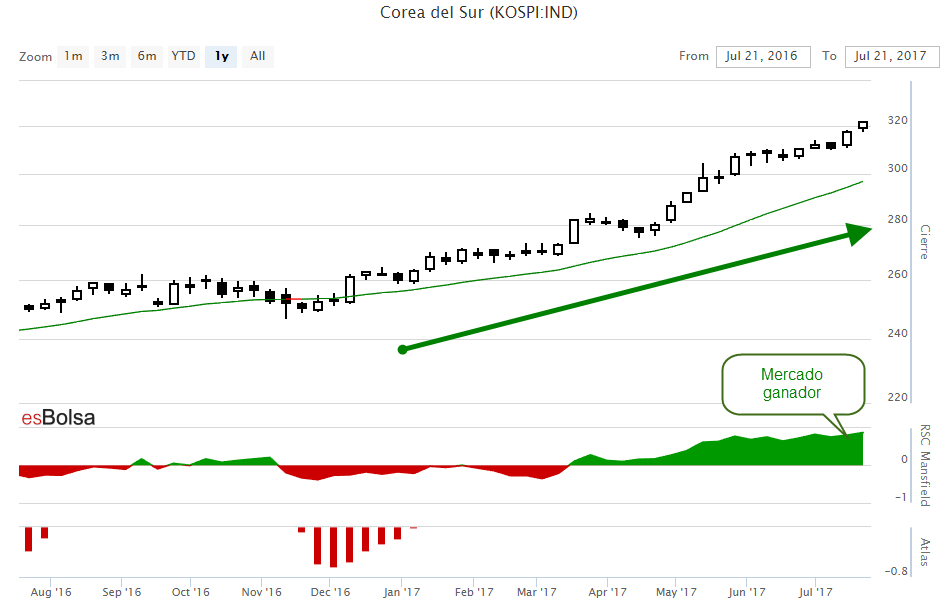Click the -1 RSC Mansfield axis value
946x615 pixels.
coord(901,497)
